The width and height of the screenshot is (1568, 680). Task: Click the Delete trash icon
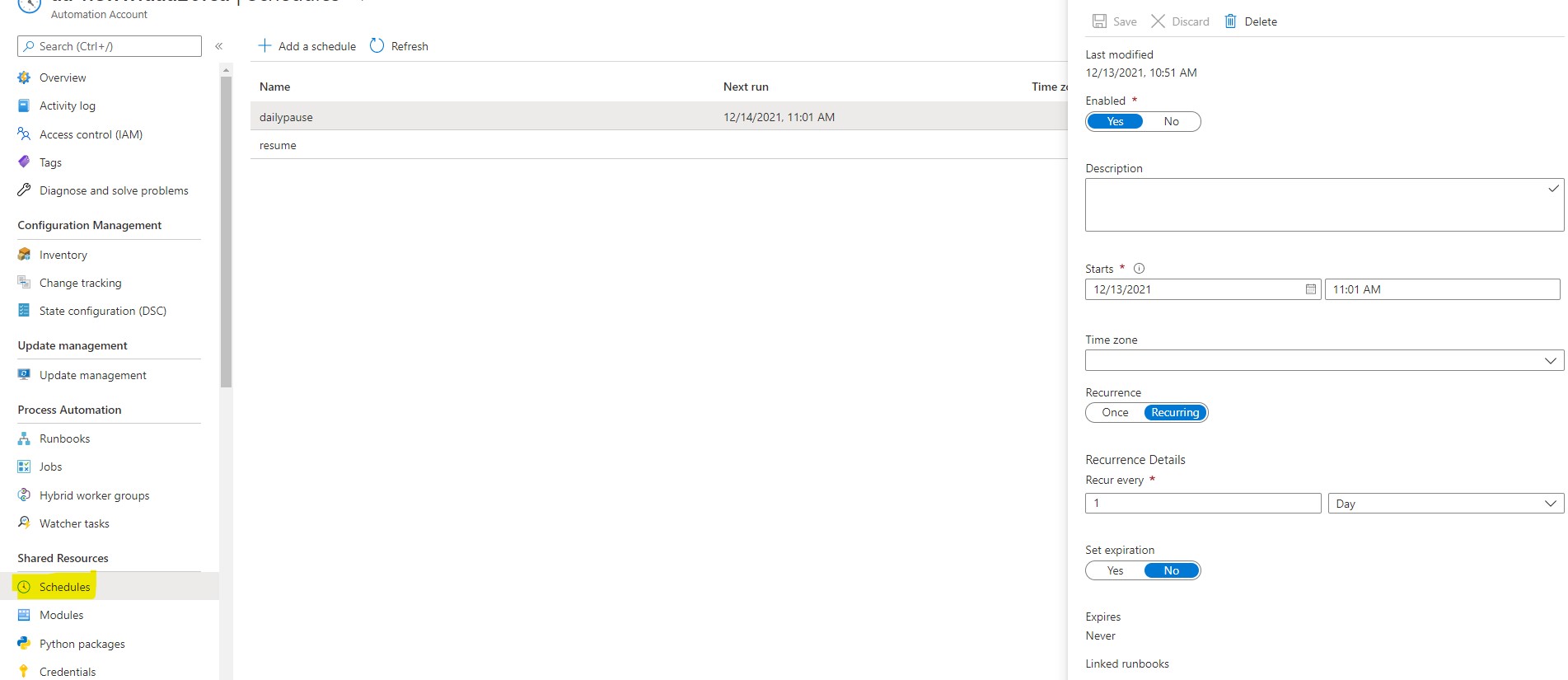[1230, 21]
